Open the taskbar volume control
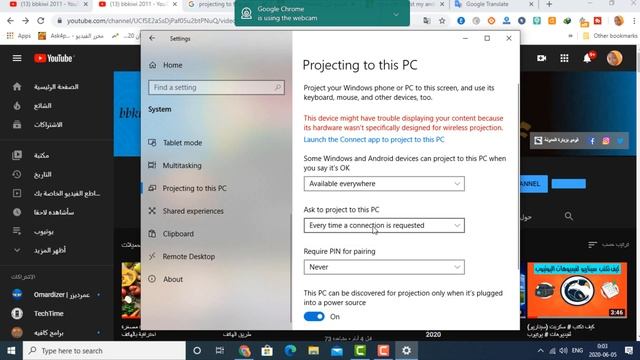Viewport: 640px width, 360px height. pyautogui.click(x=564, y=351)
